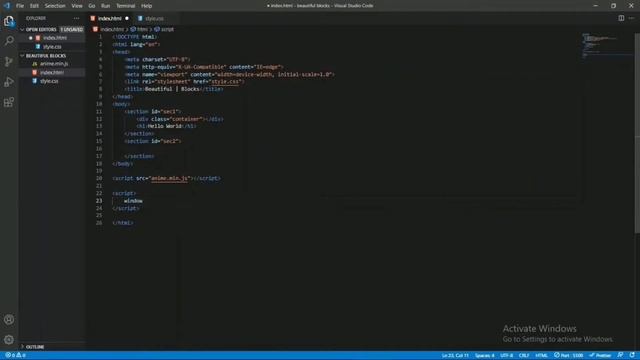Open the Run menu
640x360 pixels.
(105, 6)
